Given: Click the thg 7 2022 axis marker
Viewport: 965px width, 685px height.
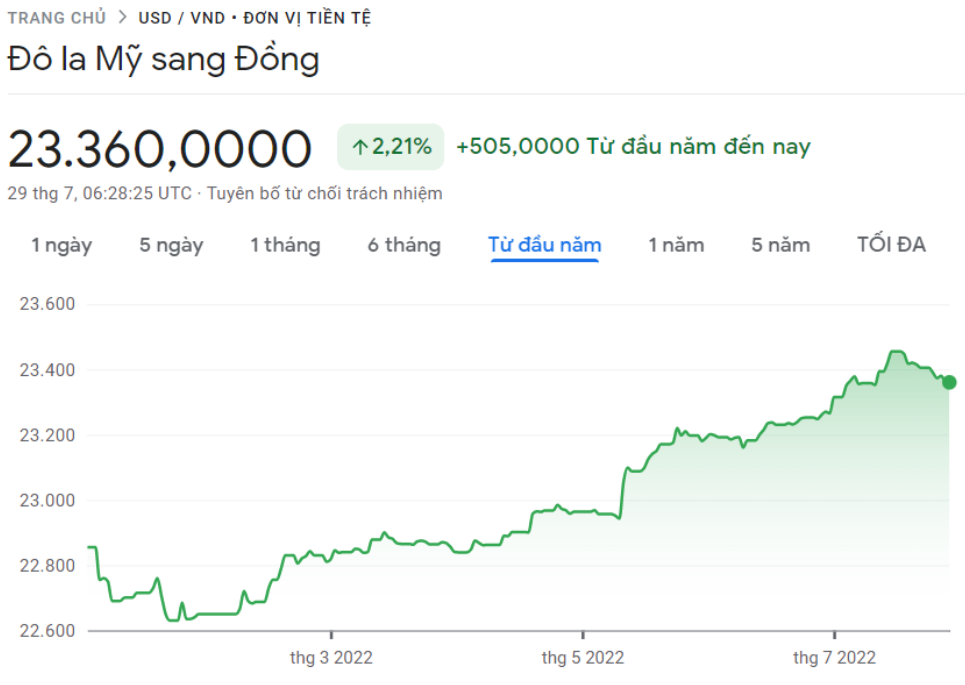Looking at the screenshot, I should tap(835, 657).
